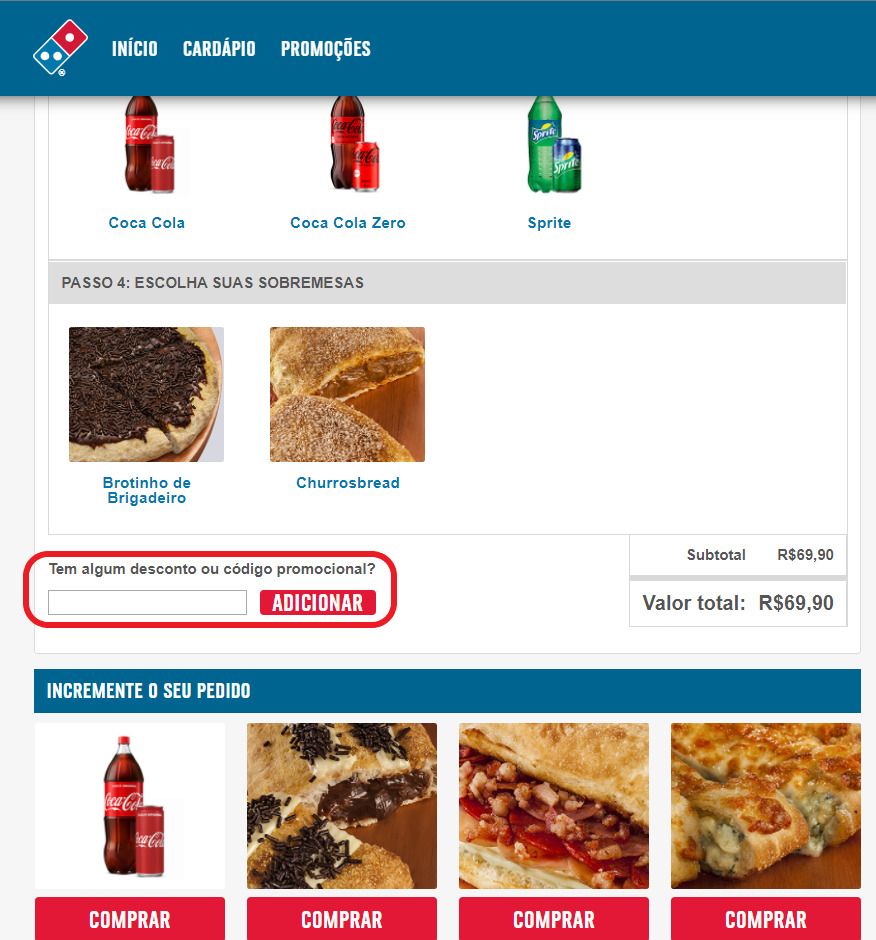Click the Coca Cola Zero link

[348, 223]
